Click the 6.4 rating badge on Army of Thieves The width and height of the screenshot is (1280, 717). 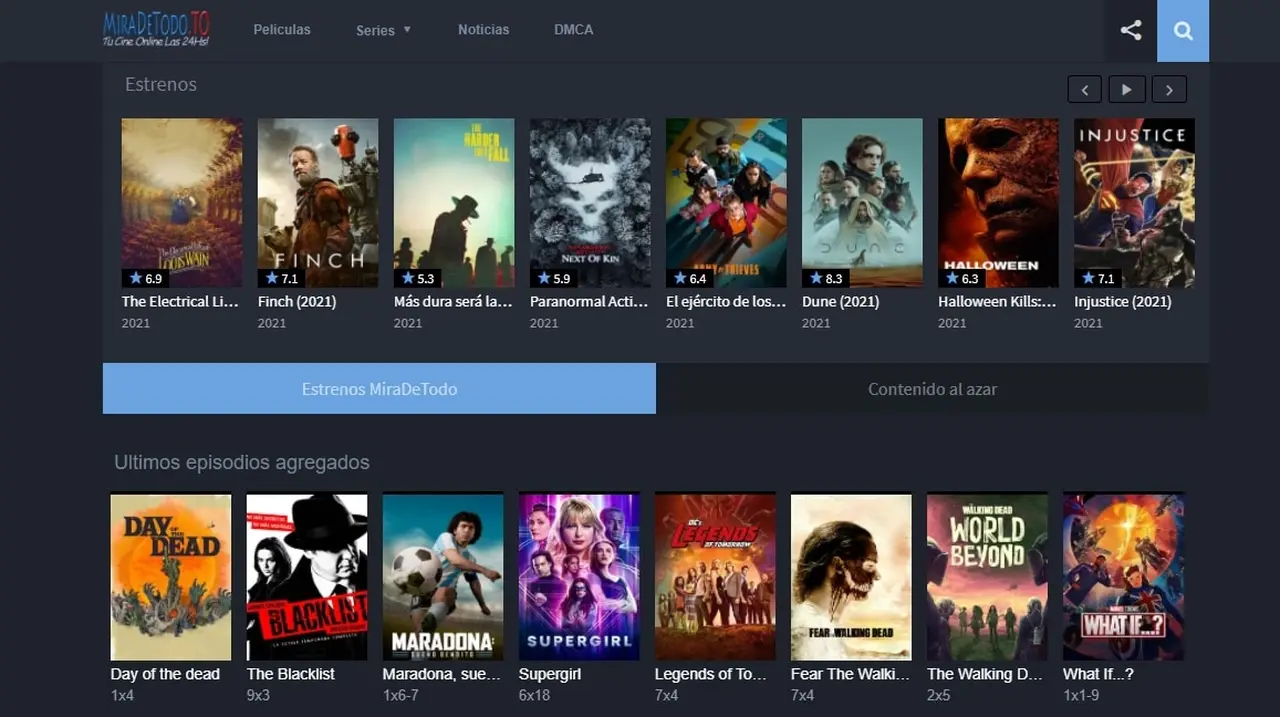[690, 278]
